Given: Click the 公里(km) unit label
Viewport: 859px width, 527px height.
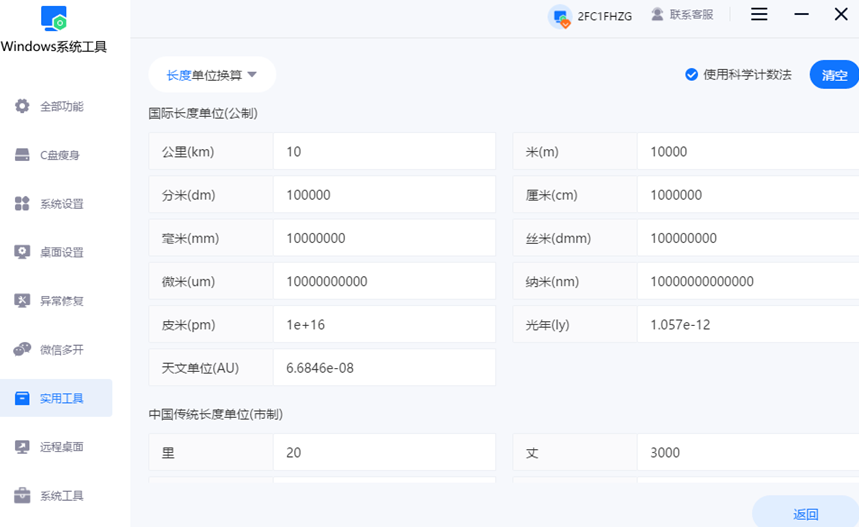Looking at the screenshot, I should [x=188, y=152].
